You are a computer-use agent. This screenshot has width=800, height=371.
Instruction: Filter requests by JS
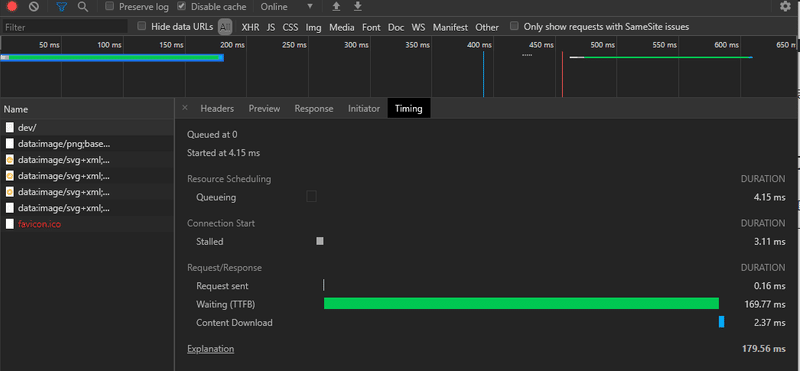(x=271, y=27)
